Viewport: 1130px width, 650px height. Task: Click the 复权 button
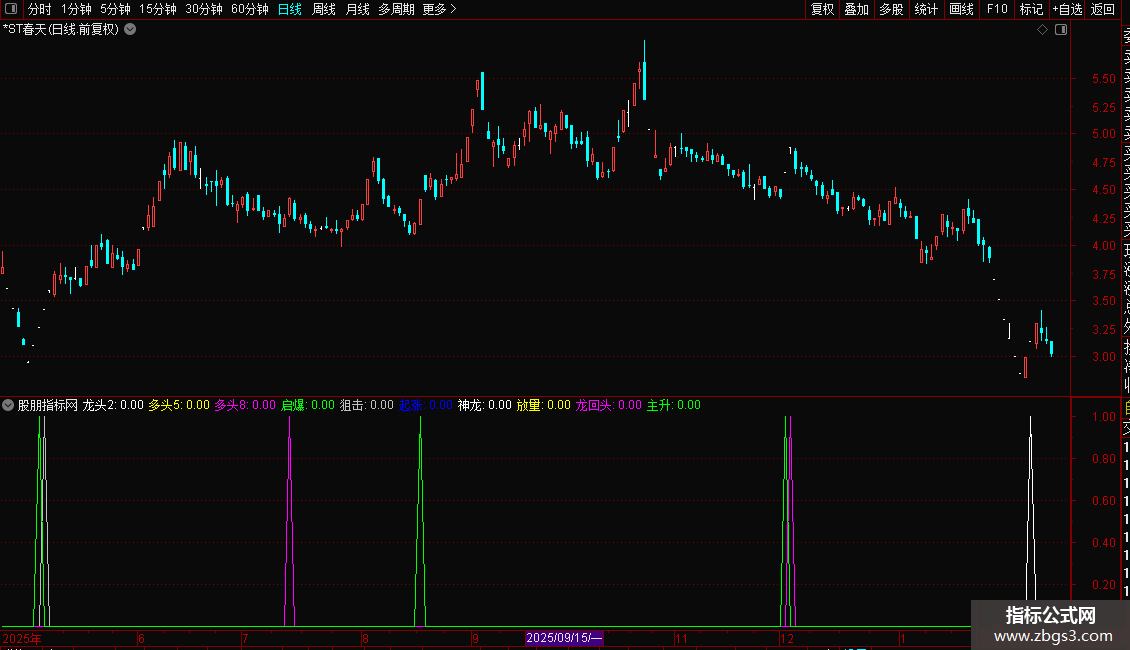(822, 9)
